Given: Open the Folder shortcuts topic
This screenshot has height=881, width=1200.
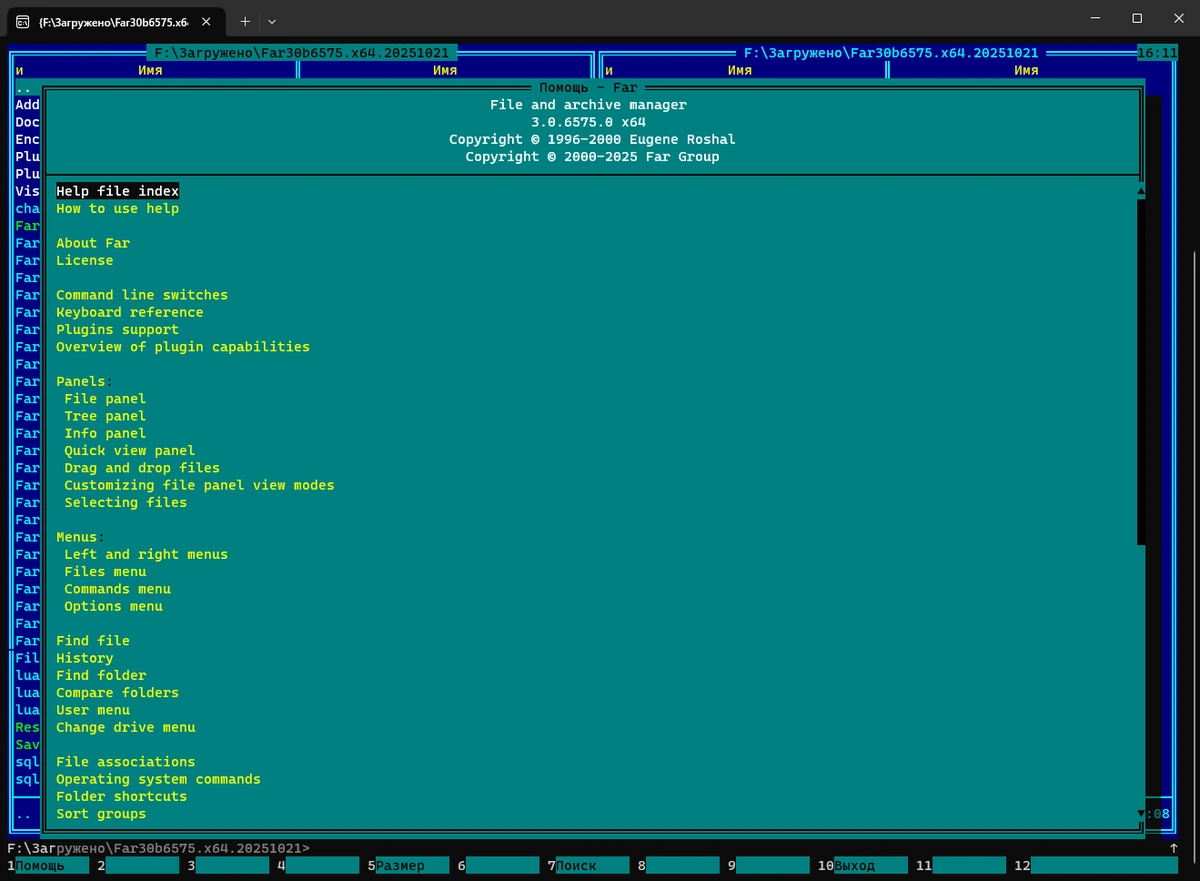Looking at the screenshot, I should pos(122,796).
